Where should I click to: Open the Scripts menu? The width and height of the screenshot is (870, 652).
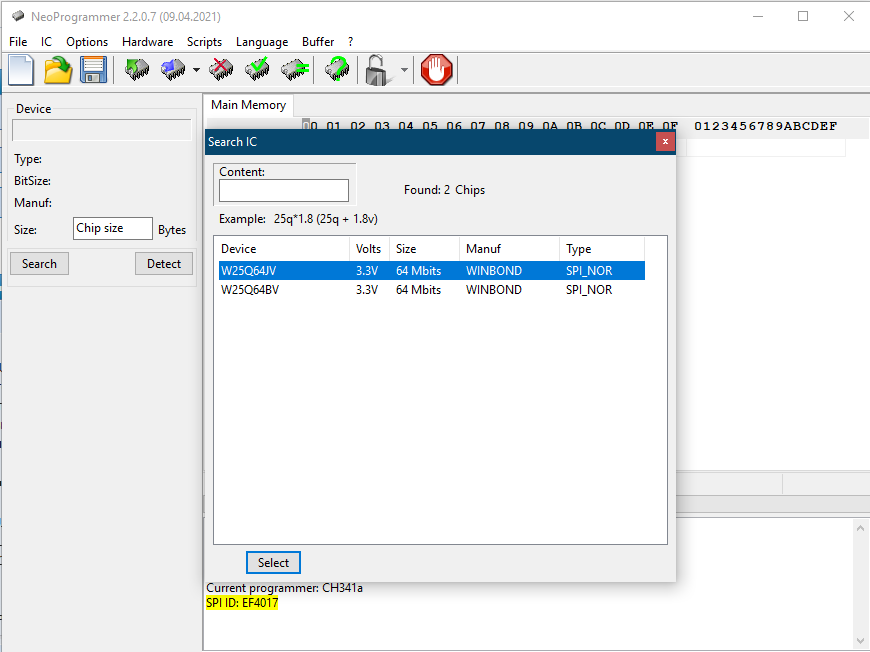click(204, 42)
